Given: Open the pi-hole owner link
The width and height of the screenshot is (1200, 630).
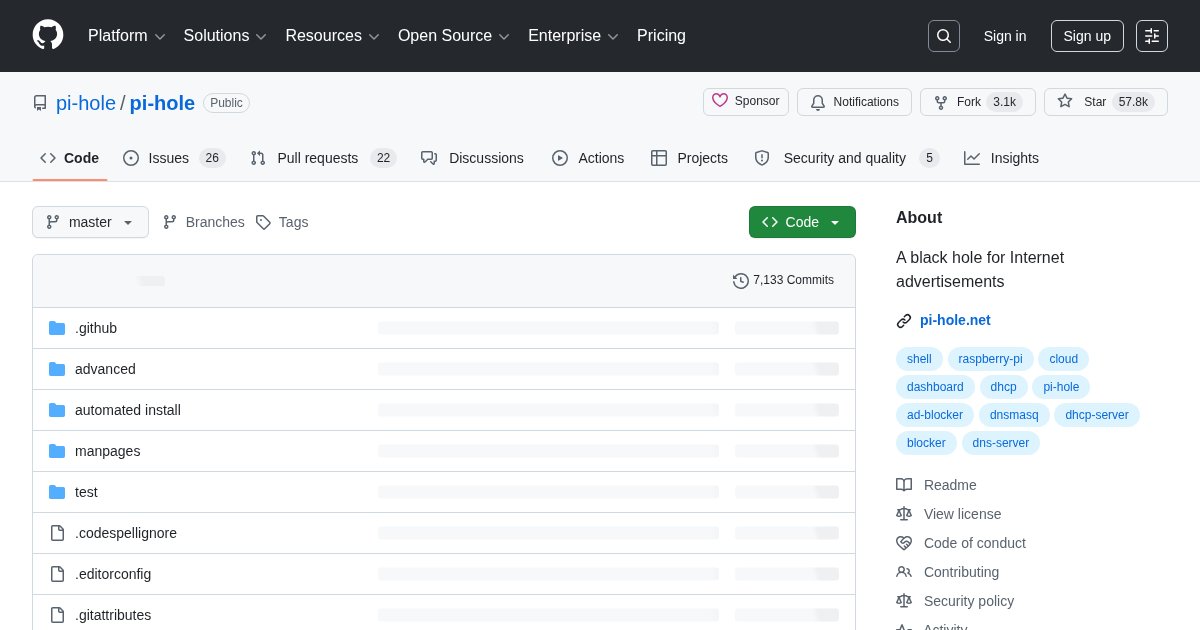Looking at the screenshot, I should 86,103.
